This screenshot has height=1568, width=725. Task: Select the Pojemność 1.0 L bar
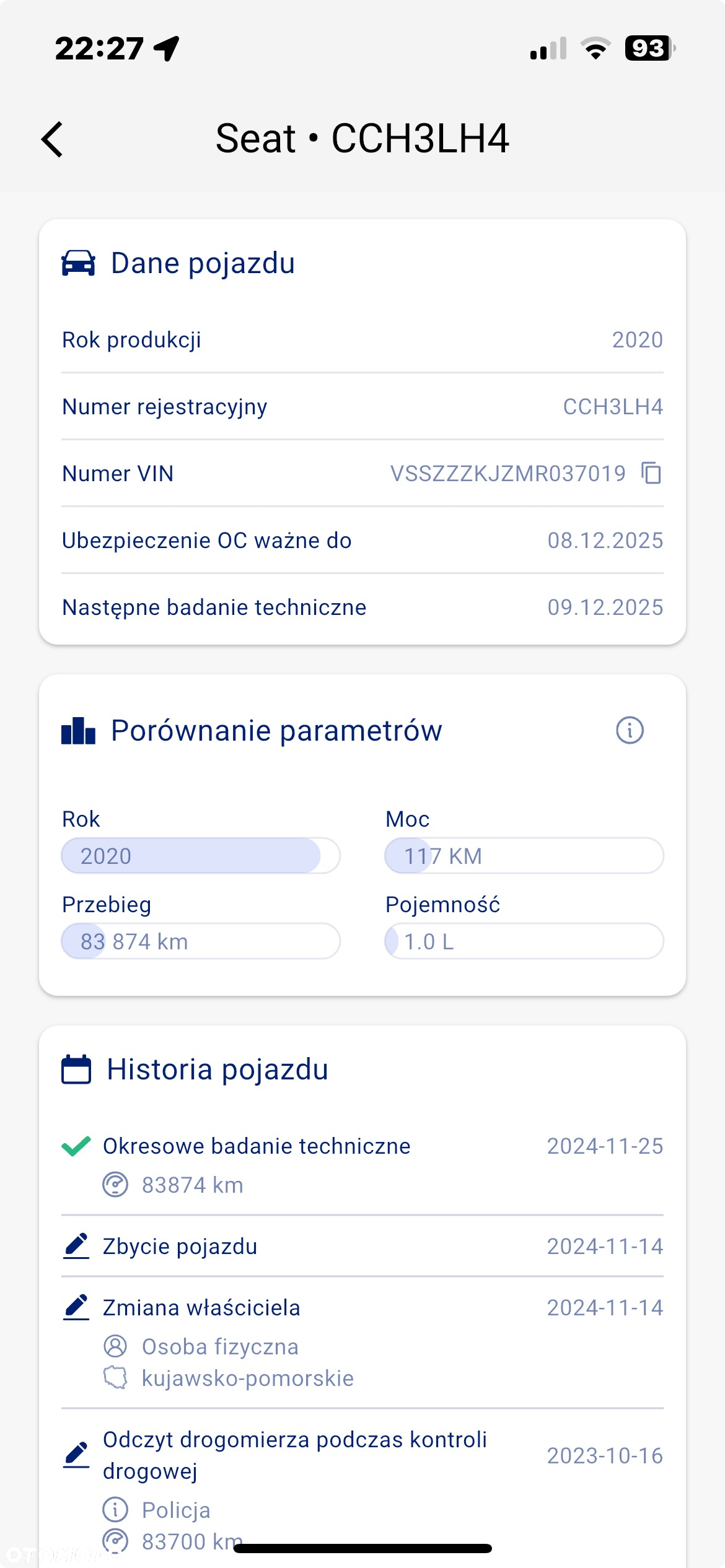(x=524, y=941)
